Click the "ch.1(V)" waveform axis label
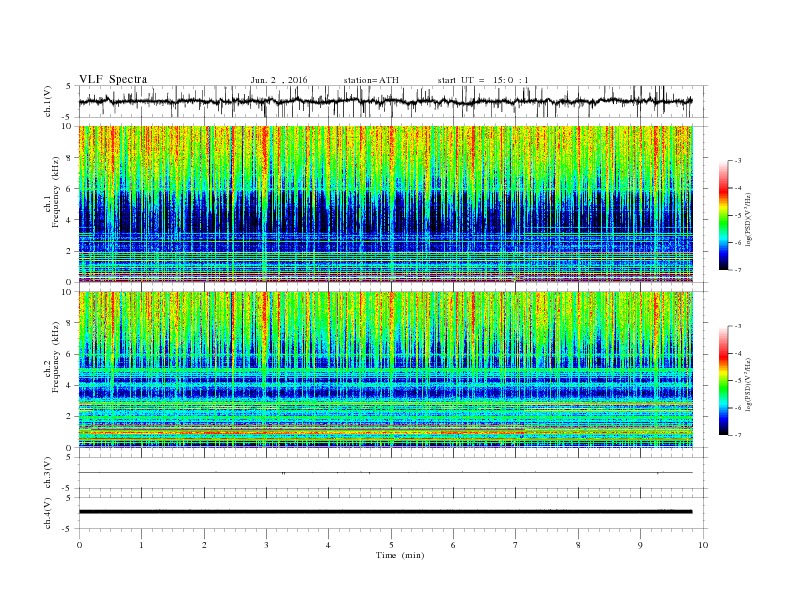This screenshot has width=792, height=612. 48,101
